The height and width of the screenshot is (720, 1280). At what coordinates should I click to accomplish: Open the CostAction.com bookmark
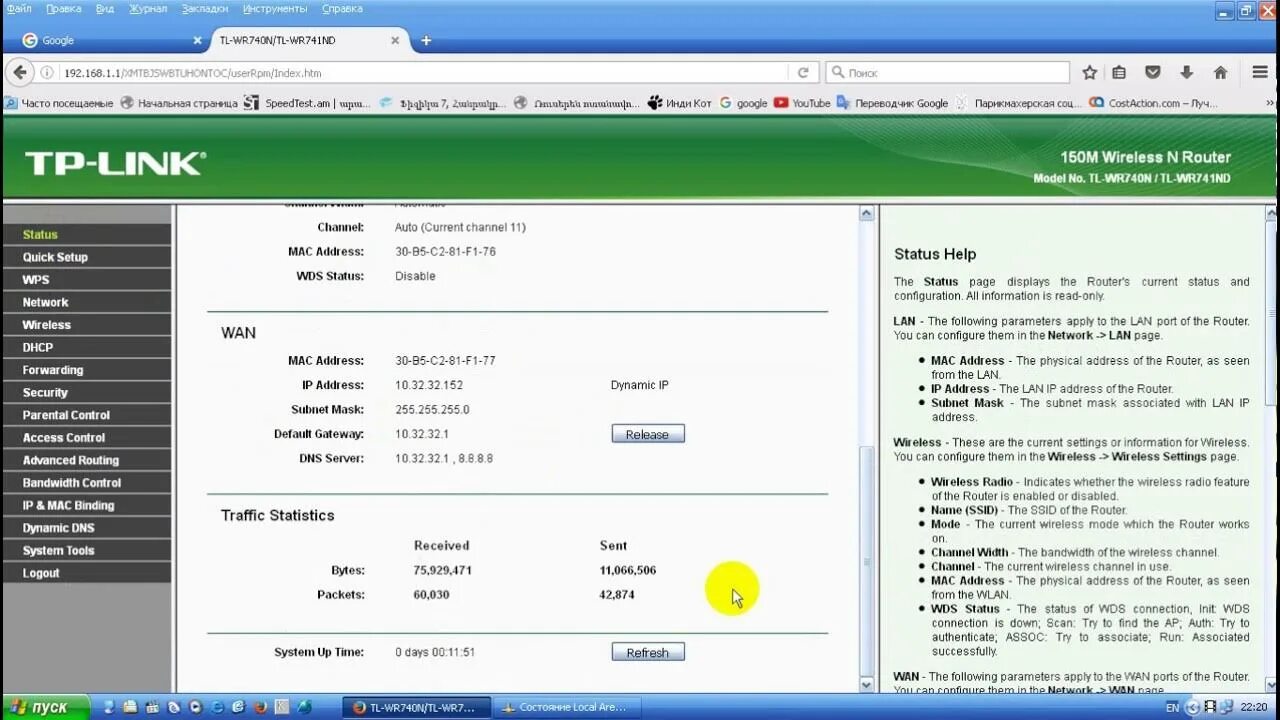coord(1153,103)
